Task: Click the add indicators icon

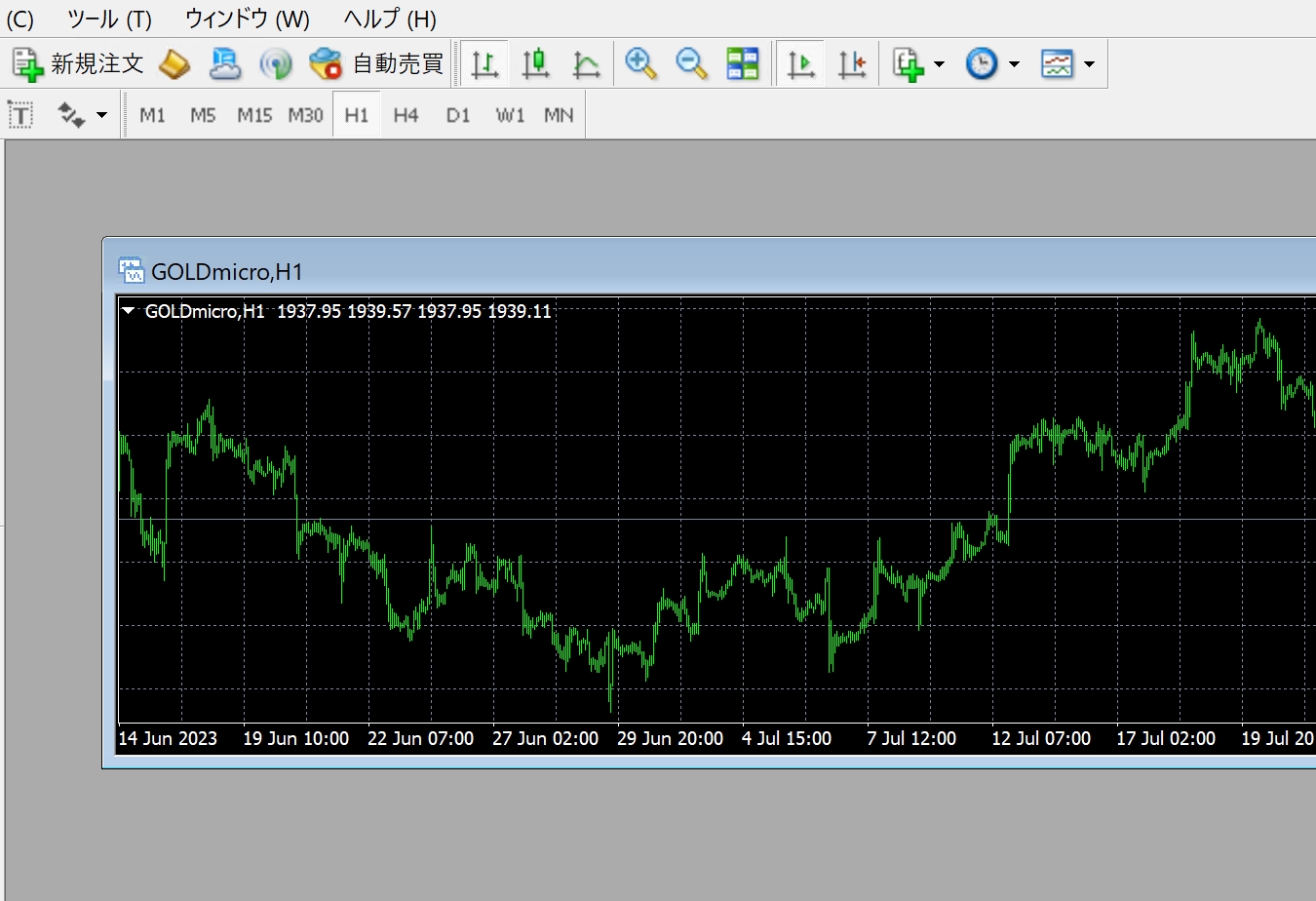Action: click(x=909, y=64)
